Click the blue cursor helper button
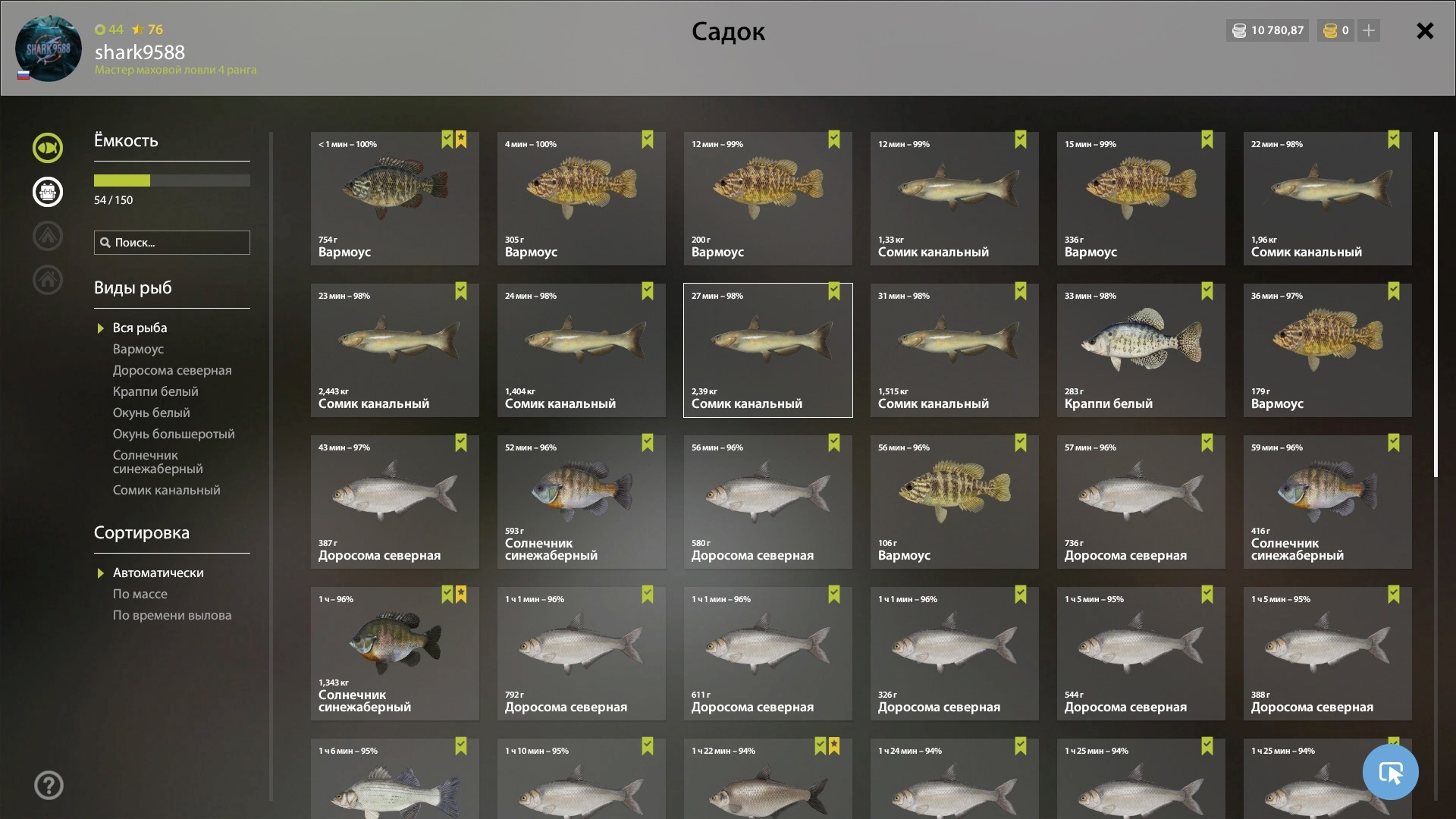Image resolution: width=1456 pixels, height=819 pixels. (1390, 772)
